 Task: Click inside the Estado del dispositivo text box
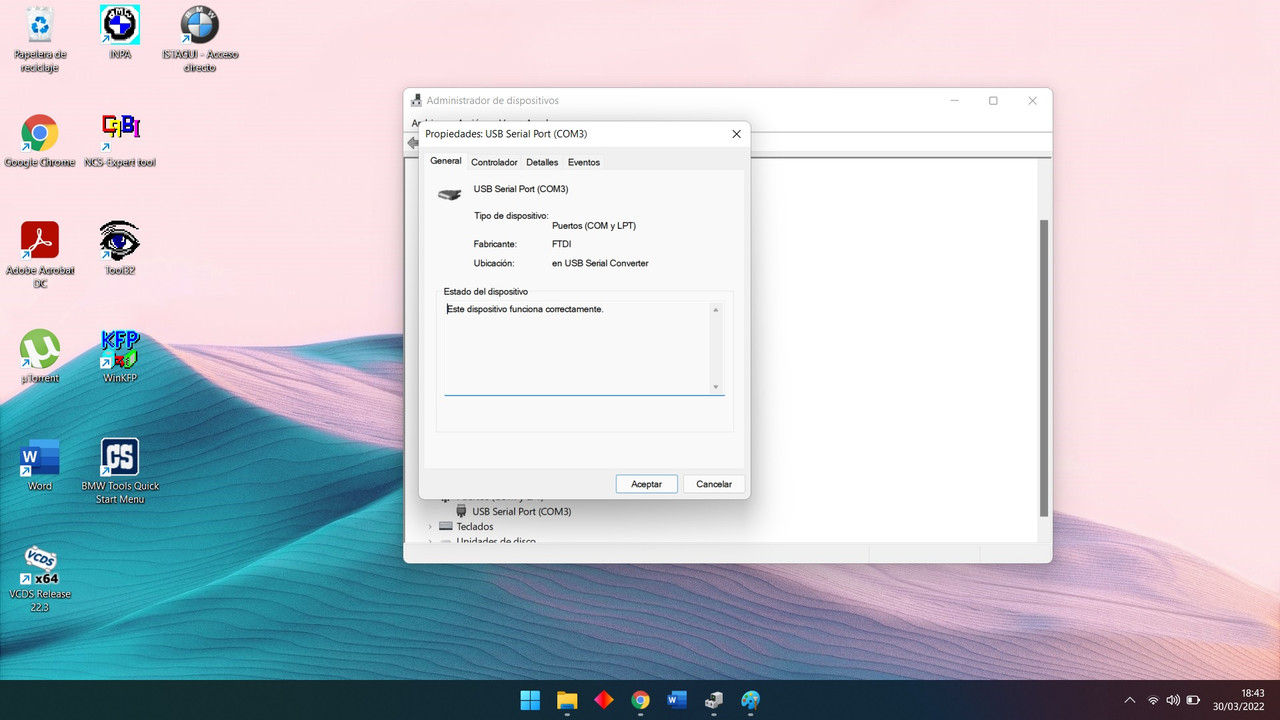tap(577, 347)
